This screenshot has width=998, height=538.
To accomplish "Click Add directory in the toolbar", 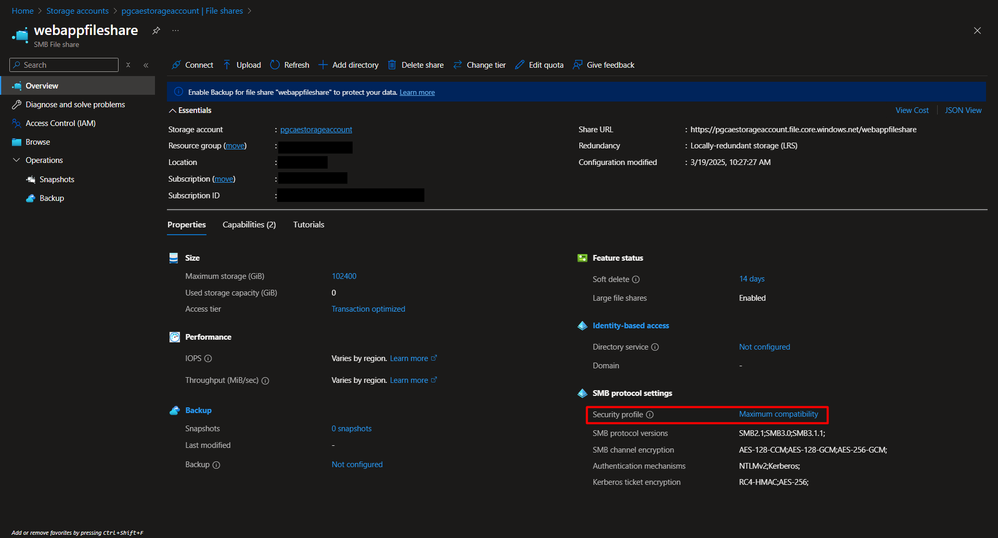I will click(348, 65).
